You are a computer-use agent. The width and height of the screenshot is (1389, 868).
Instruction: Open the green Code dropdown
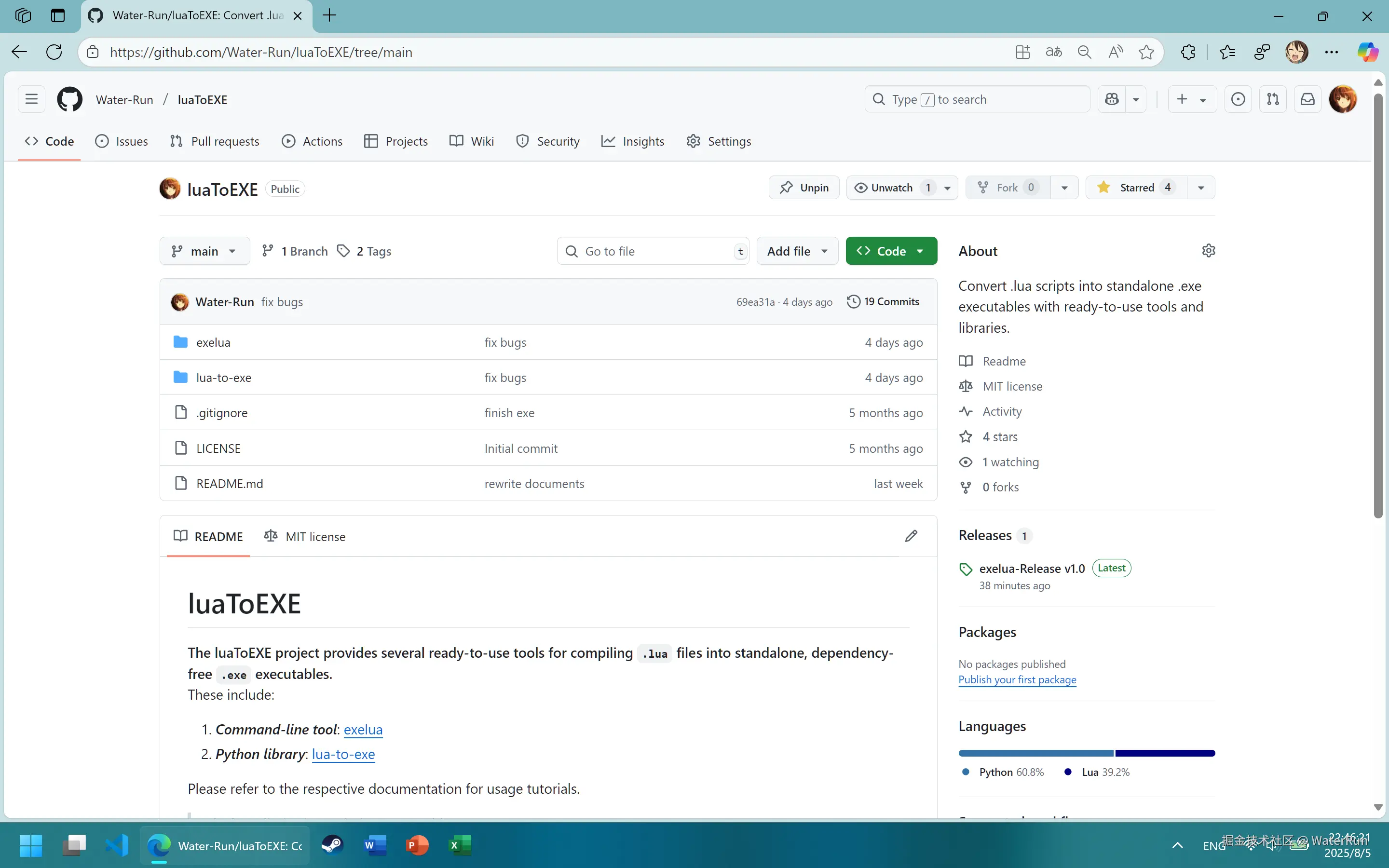(891, 251)
